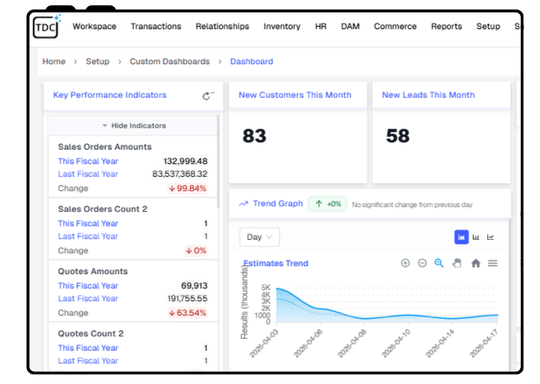Image resolution: width=540 pixels, height=384 pixels.
Task: Click the 63.54% change value
Action: 187,313
